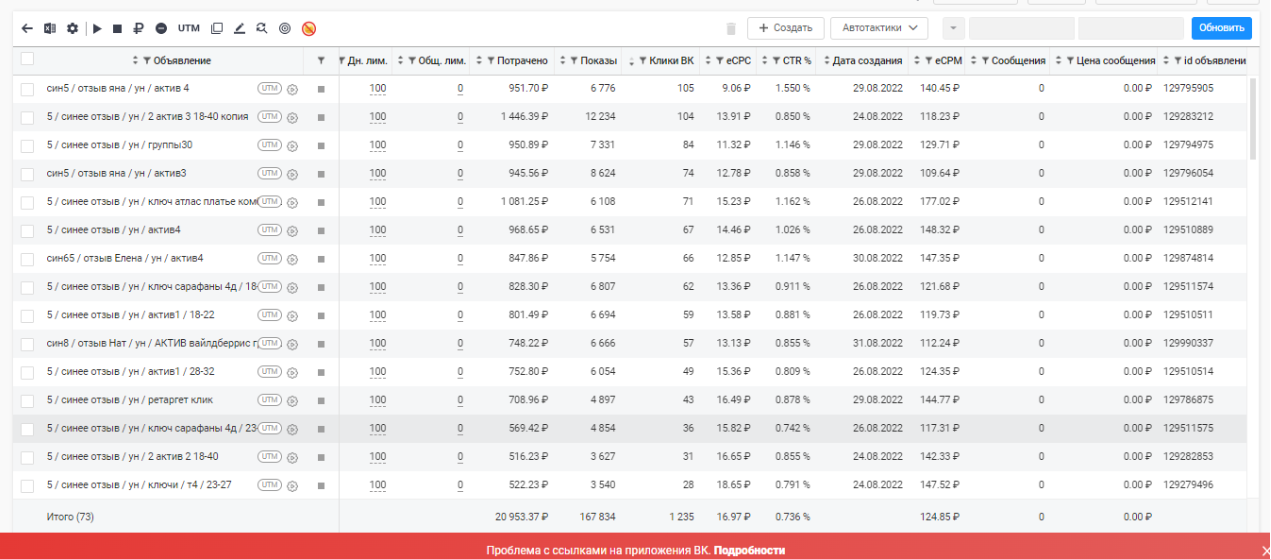The width and height of the screenshot is (1271, 559).
Task: Click the dark minus circle icon
Action: point(161,28)
